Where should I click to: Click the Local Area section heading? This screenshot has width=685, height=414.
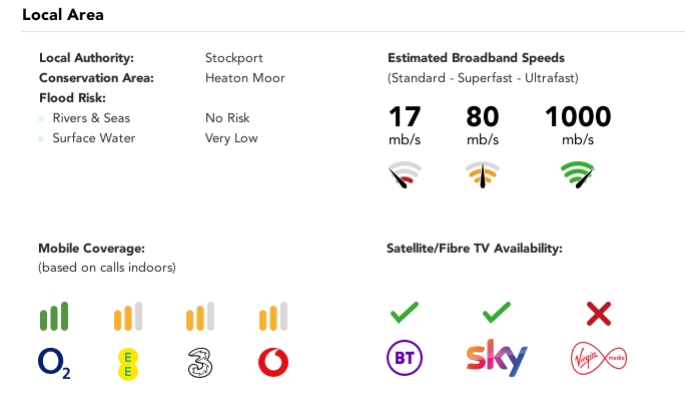point(63,15)
